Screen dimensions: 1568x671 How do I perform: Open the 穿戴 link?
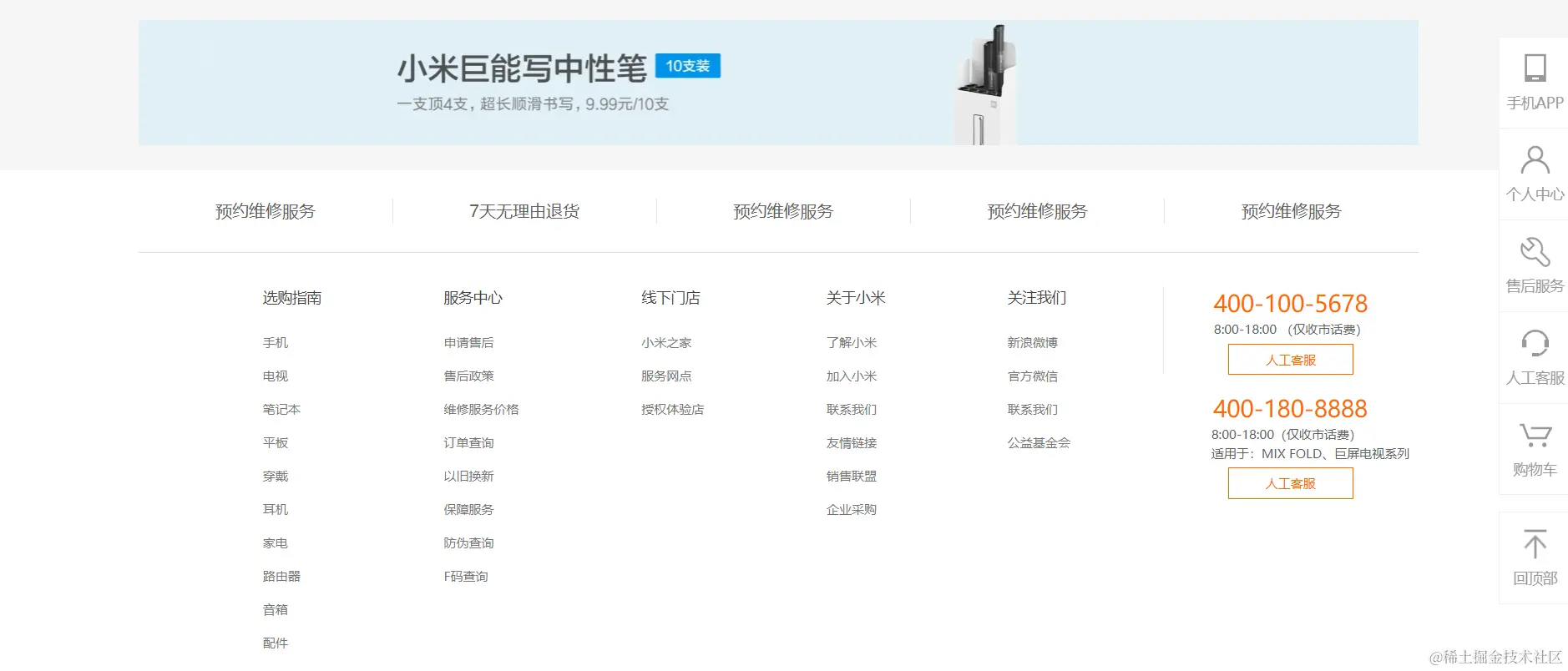click(276, 477)
